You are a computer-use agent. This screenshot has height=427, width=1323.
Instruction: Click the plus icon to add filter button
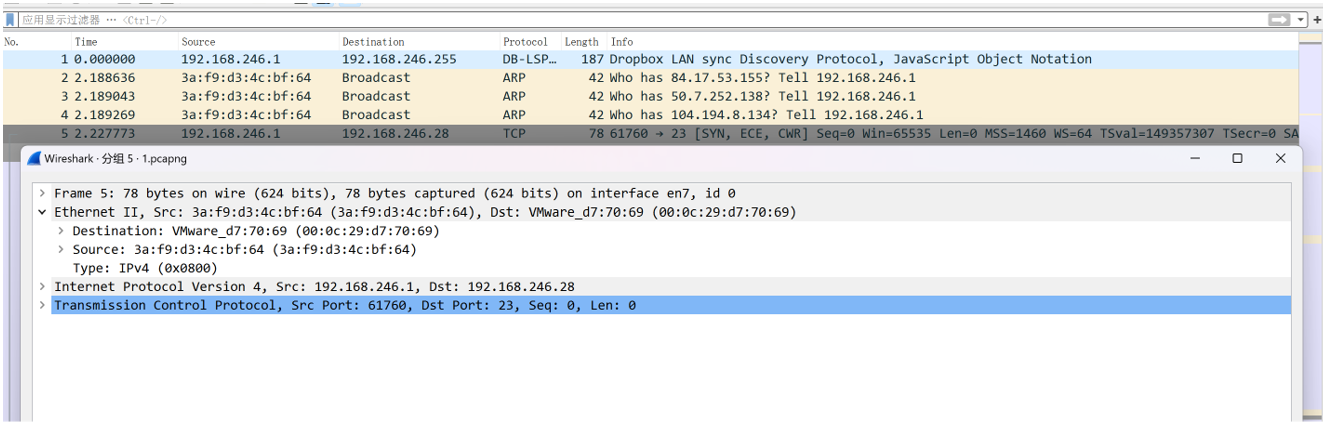click(x=1317, y=20)
